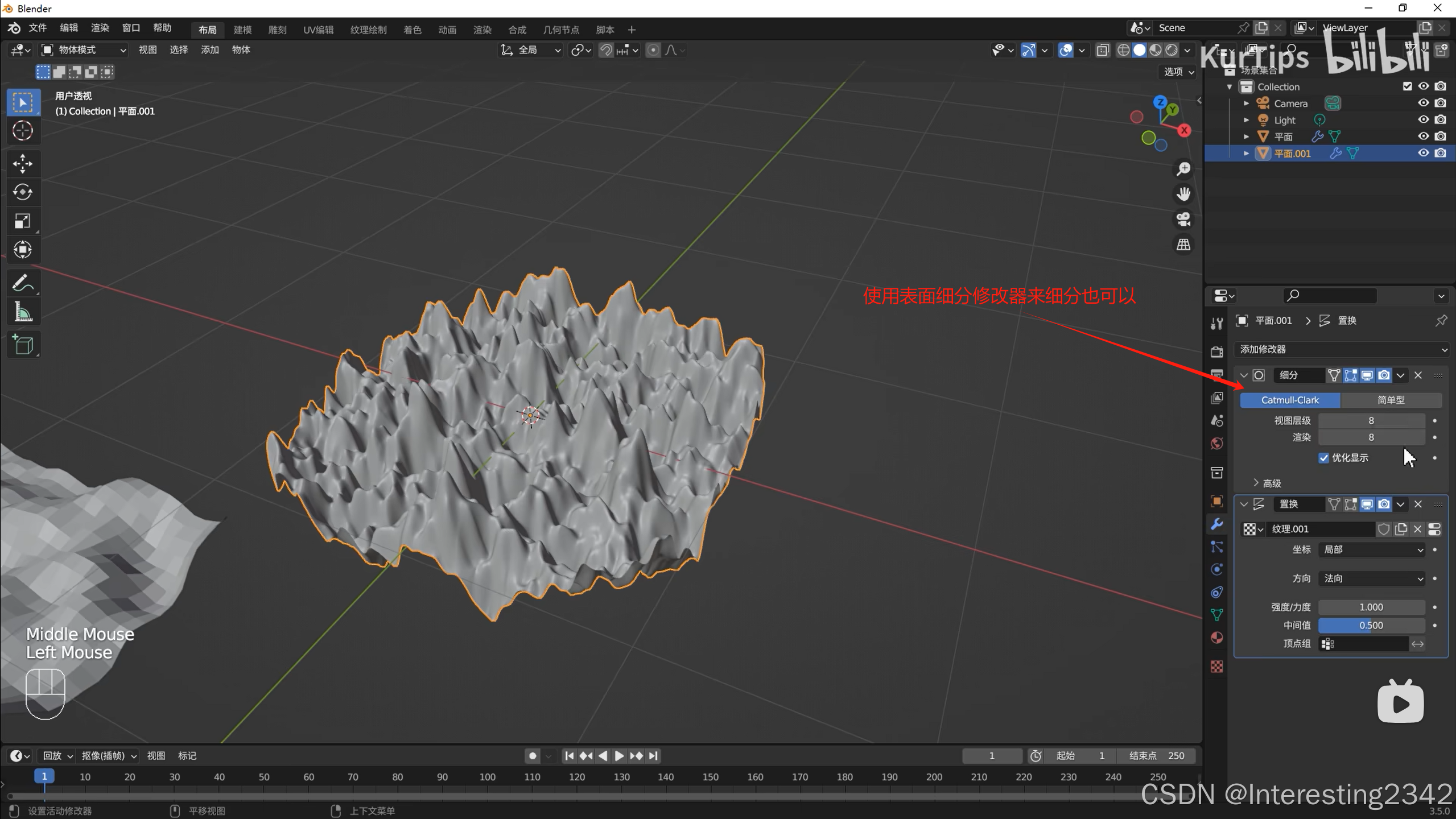The width and height of the screenshot is (1456, 819).
Task: Switch to orthographic grid view icon
Action: click(x=1183, y=245)
